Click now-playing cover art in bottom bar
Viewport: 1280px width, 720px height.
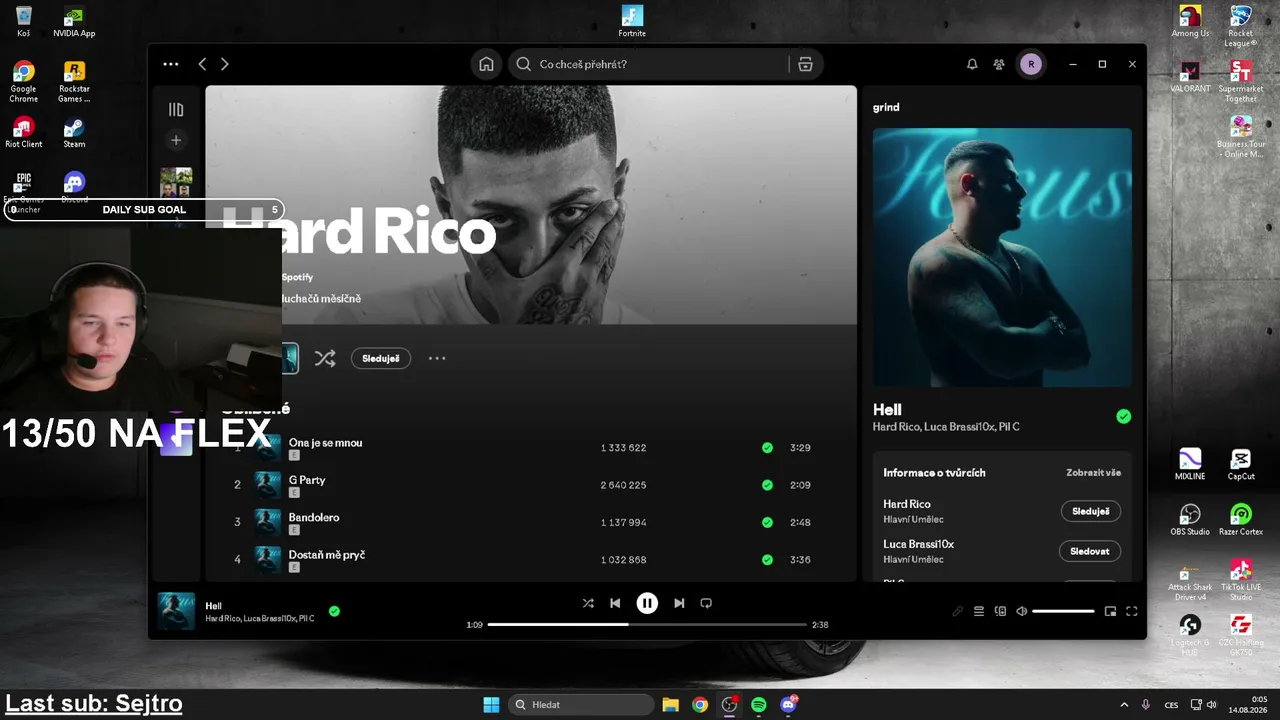[176, 611]
